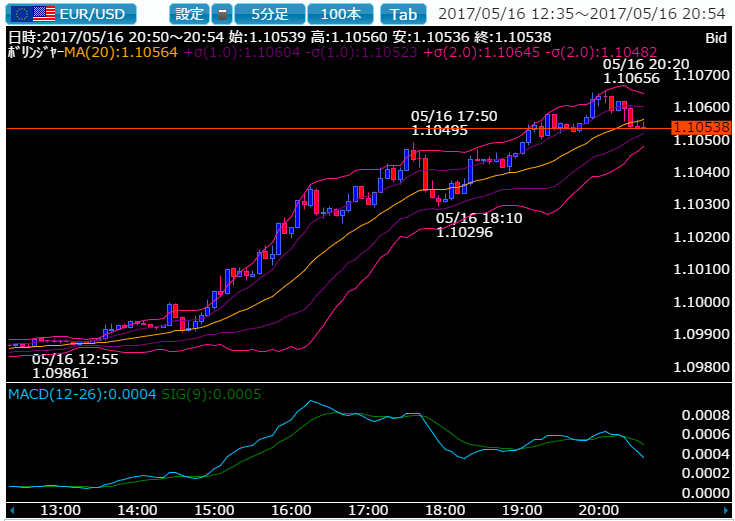Click the 1.10400 price axis label

[x=701, y=172]
